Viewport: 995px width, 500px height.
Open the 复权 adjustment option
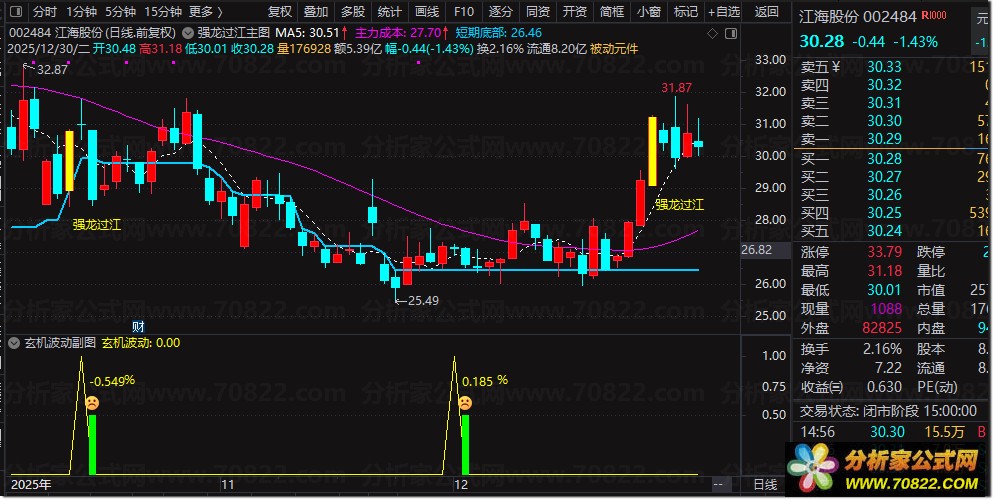(280, 11)
